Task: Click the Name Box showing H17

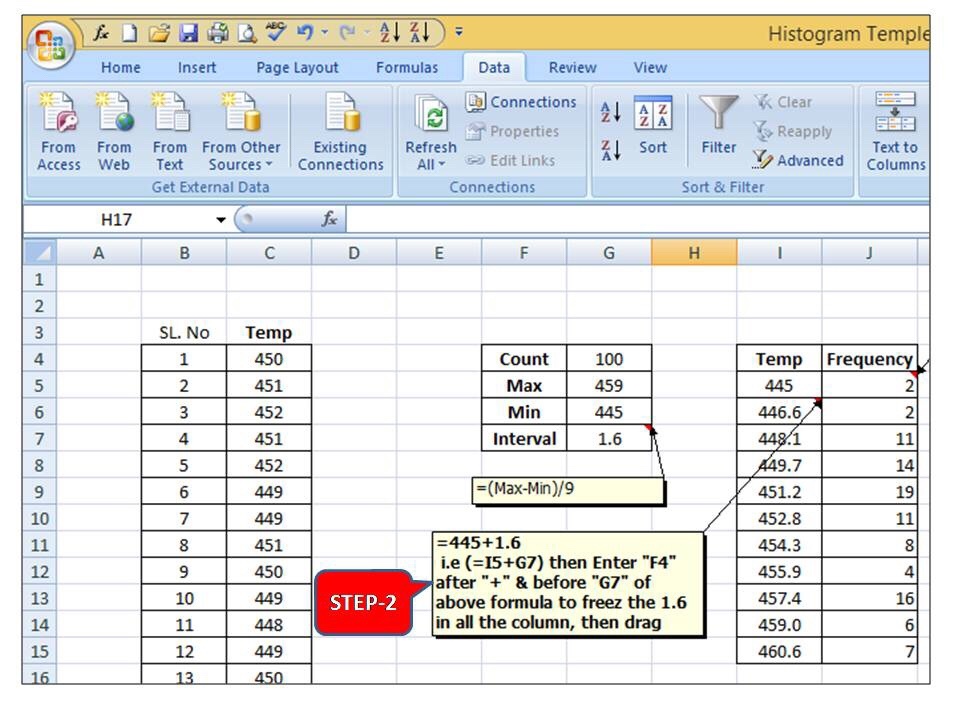Action: pyautogui.click(x=116, y=219)
